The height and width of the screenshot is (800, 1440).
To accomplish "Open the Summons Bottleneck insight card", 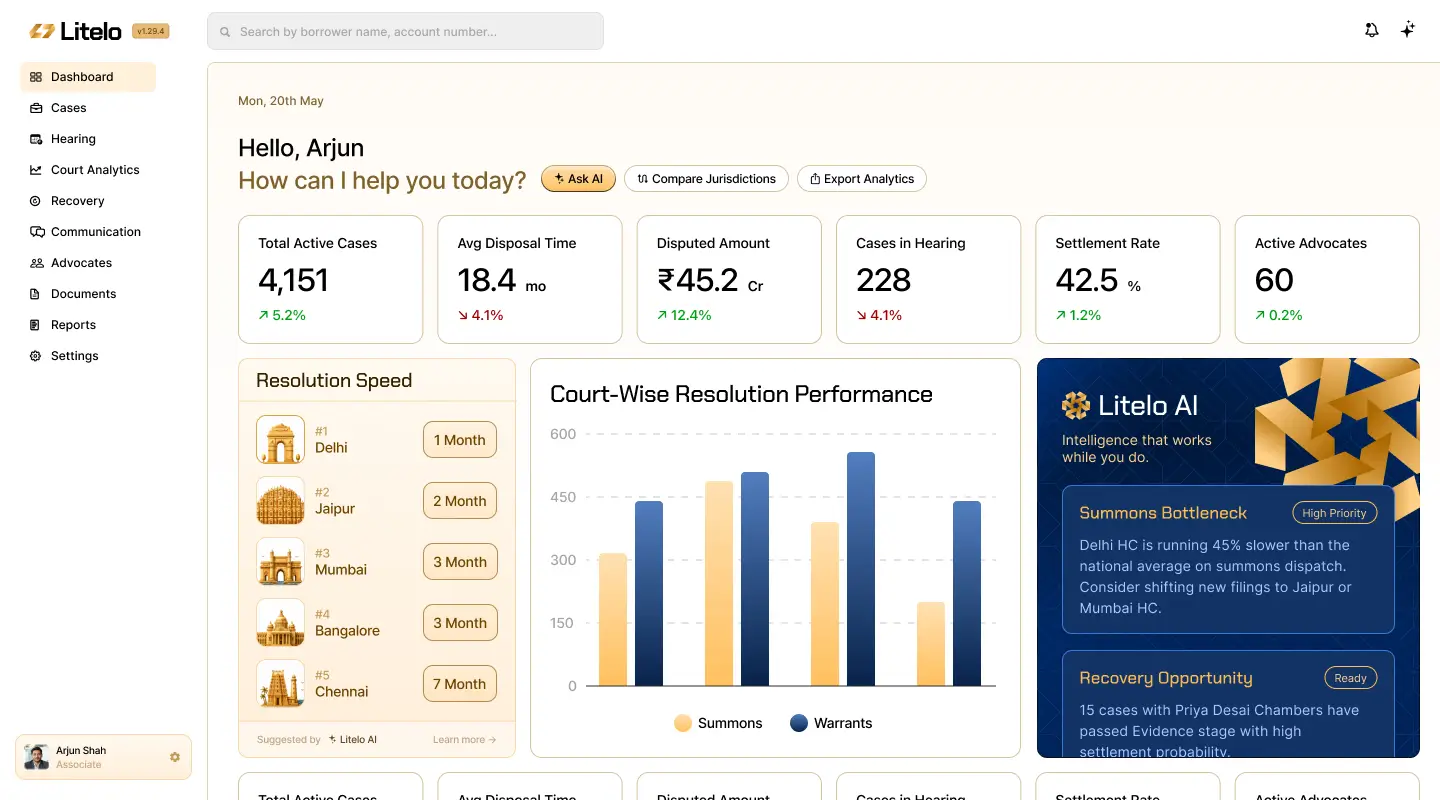I will pos(1228,560).
